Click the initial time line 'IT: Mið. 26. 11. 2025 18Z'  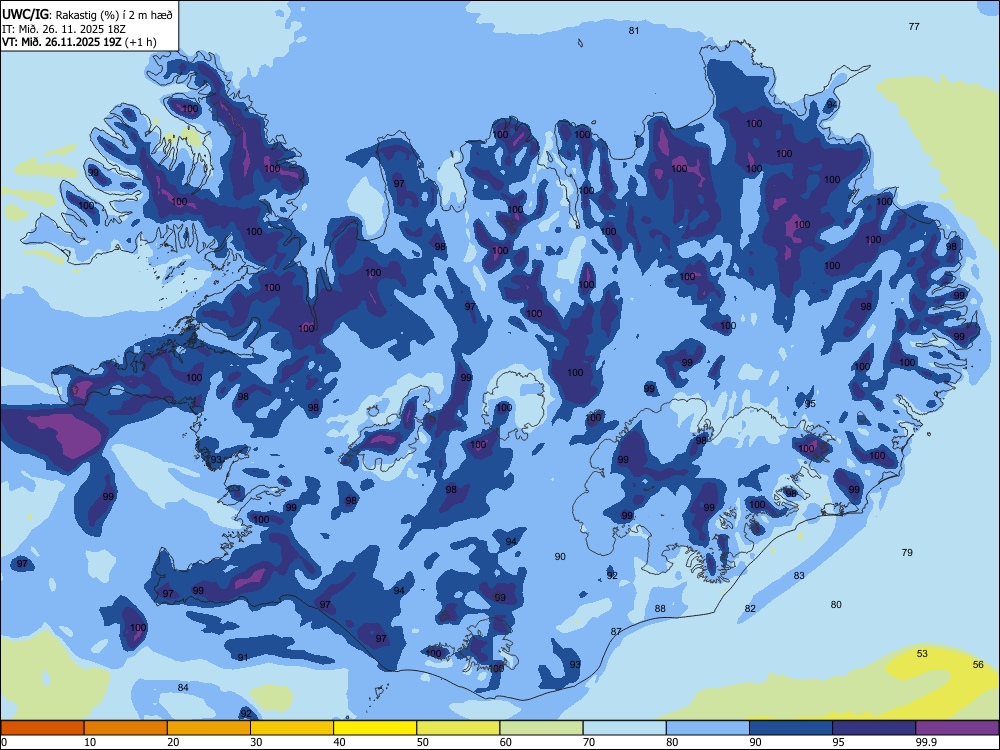pos(64,29)
